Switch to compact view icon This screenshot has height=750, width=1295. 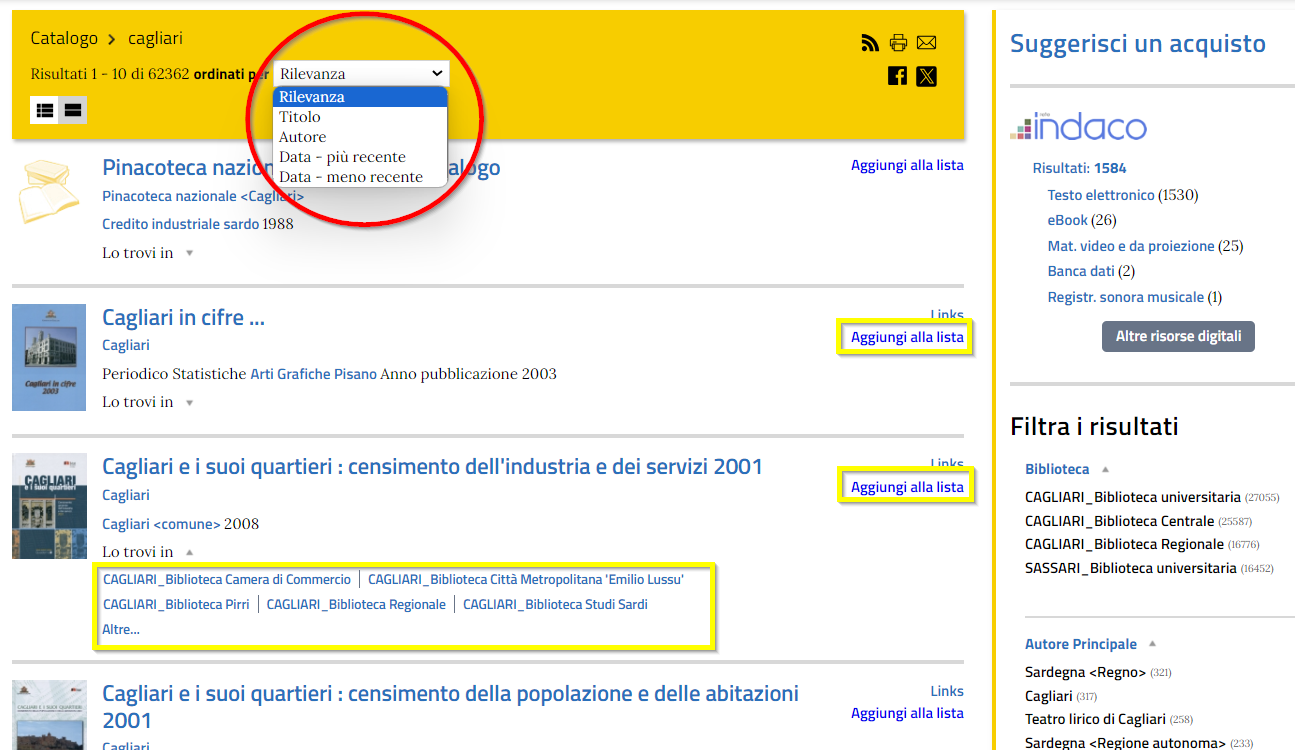pyautogui.click(x=73, y=110)
